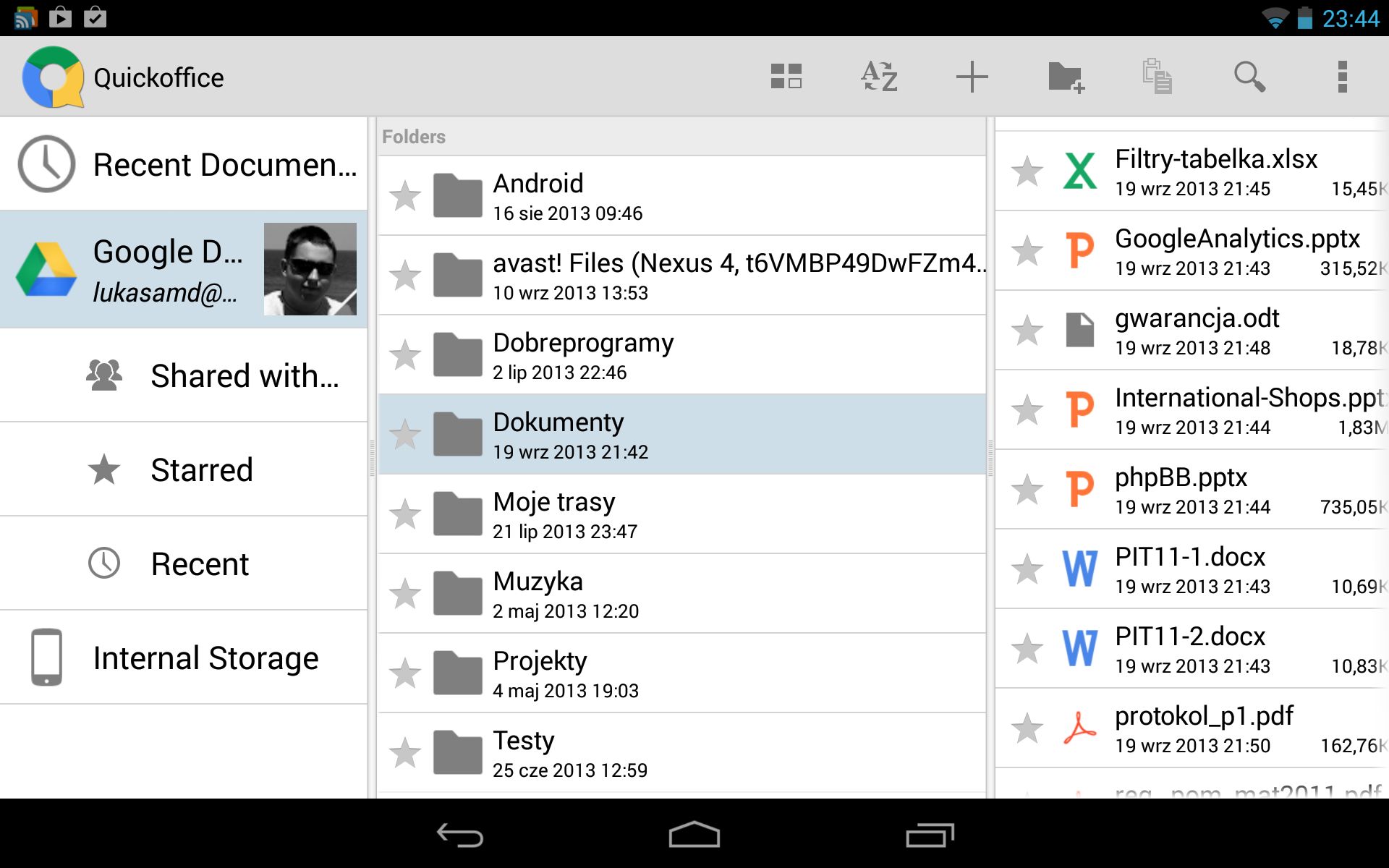Viewport: 1389px width, 868px height.
Task: Open the A-Z sort options
Action: [879, 77]
